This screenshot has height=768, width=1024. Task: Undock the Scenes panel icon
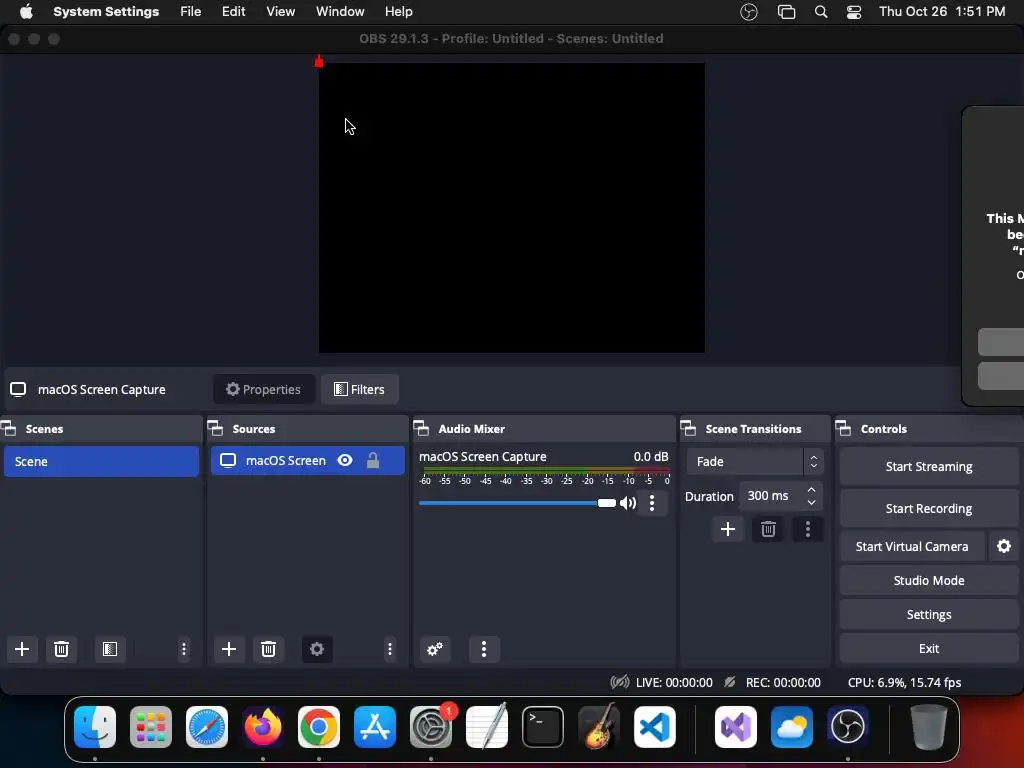click(x=8, y=429)
